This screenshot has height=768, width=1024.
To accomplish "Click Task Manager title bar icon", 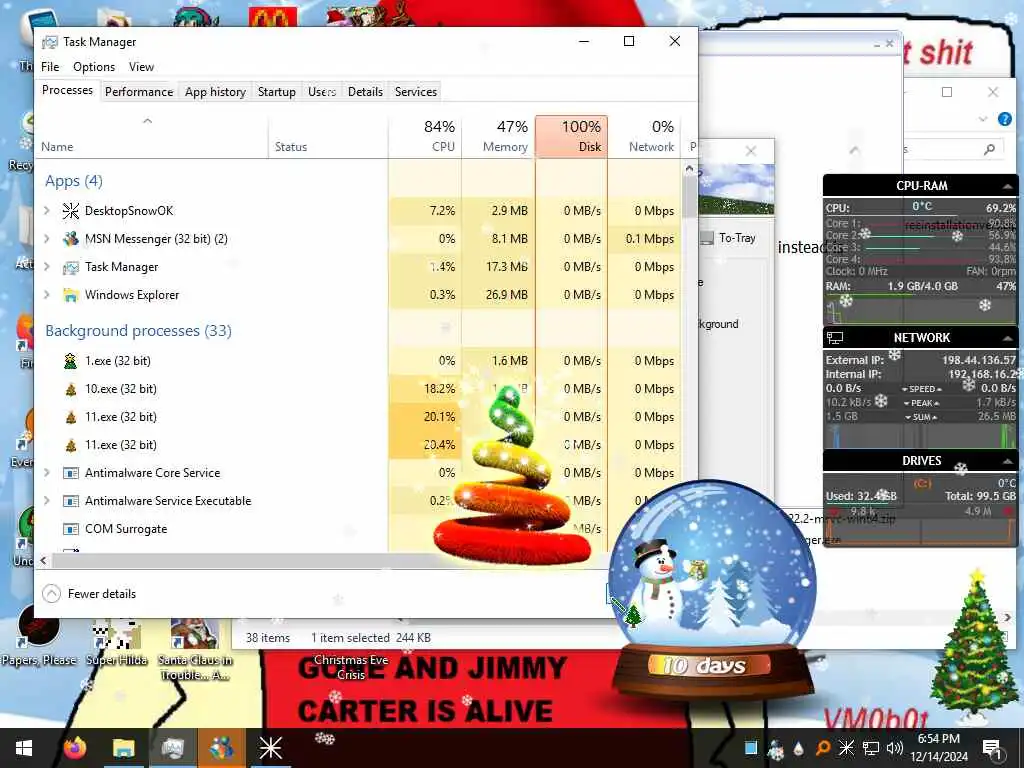I will click(x=50, y=42).
